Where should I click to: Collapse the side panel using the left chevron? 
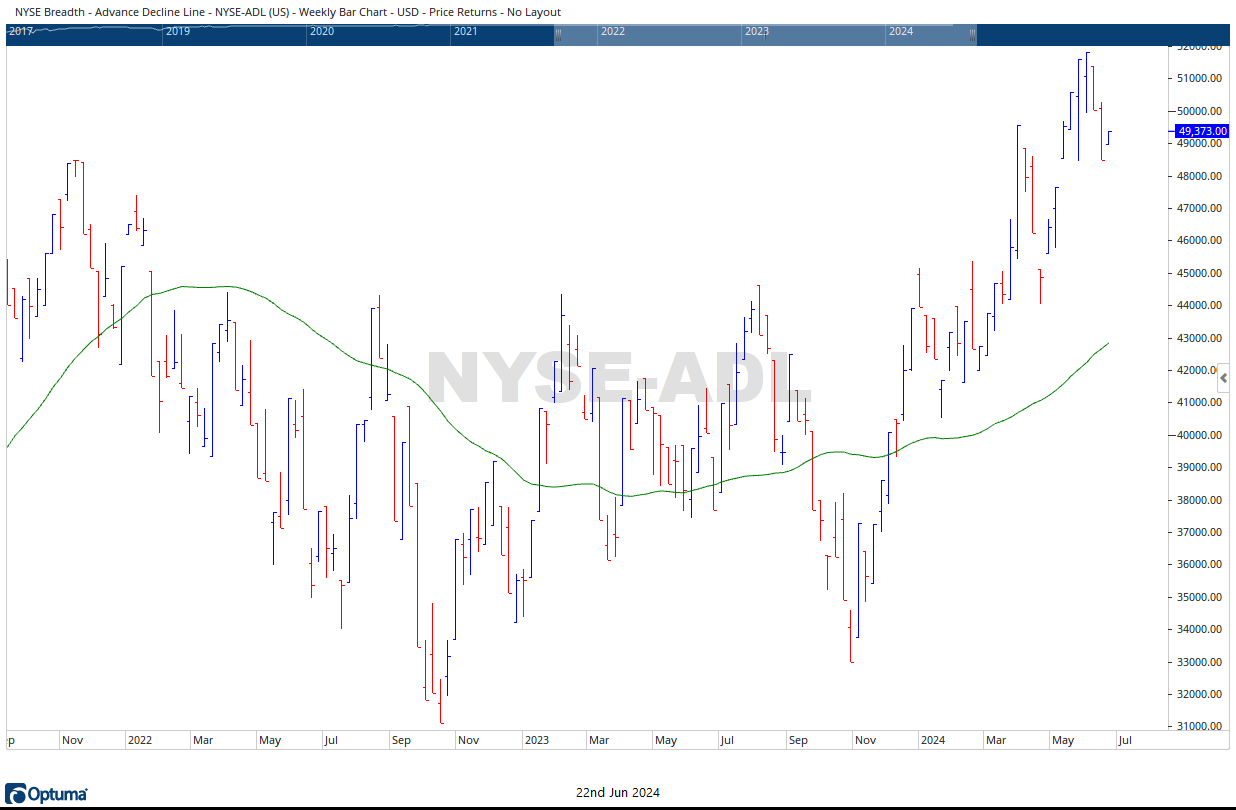tap(1223, 377)
